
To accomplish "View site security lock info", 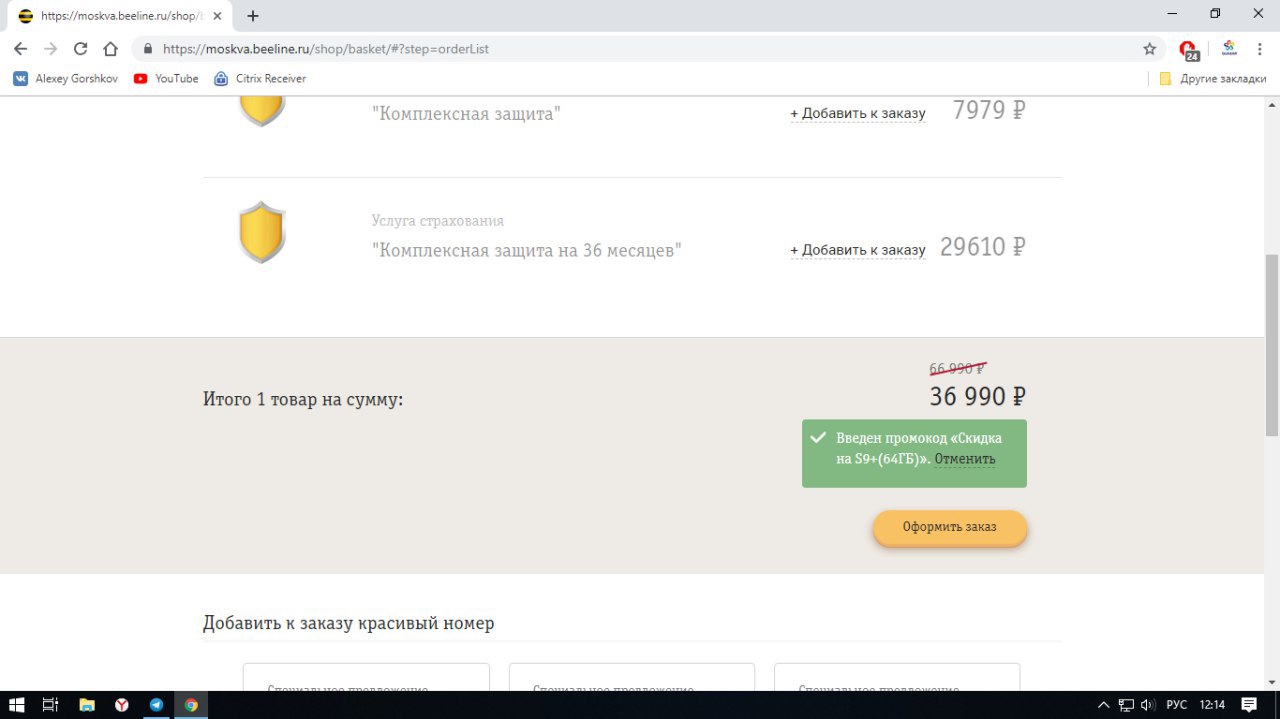I will [x=147, y=48].
